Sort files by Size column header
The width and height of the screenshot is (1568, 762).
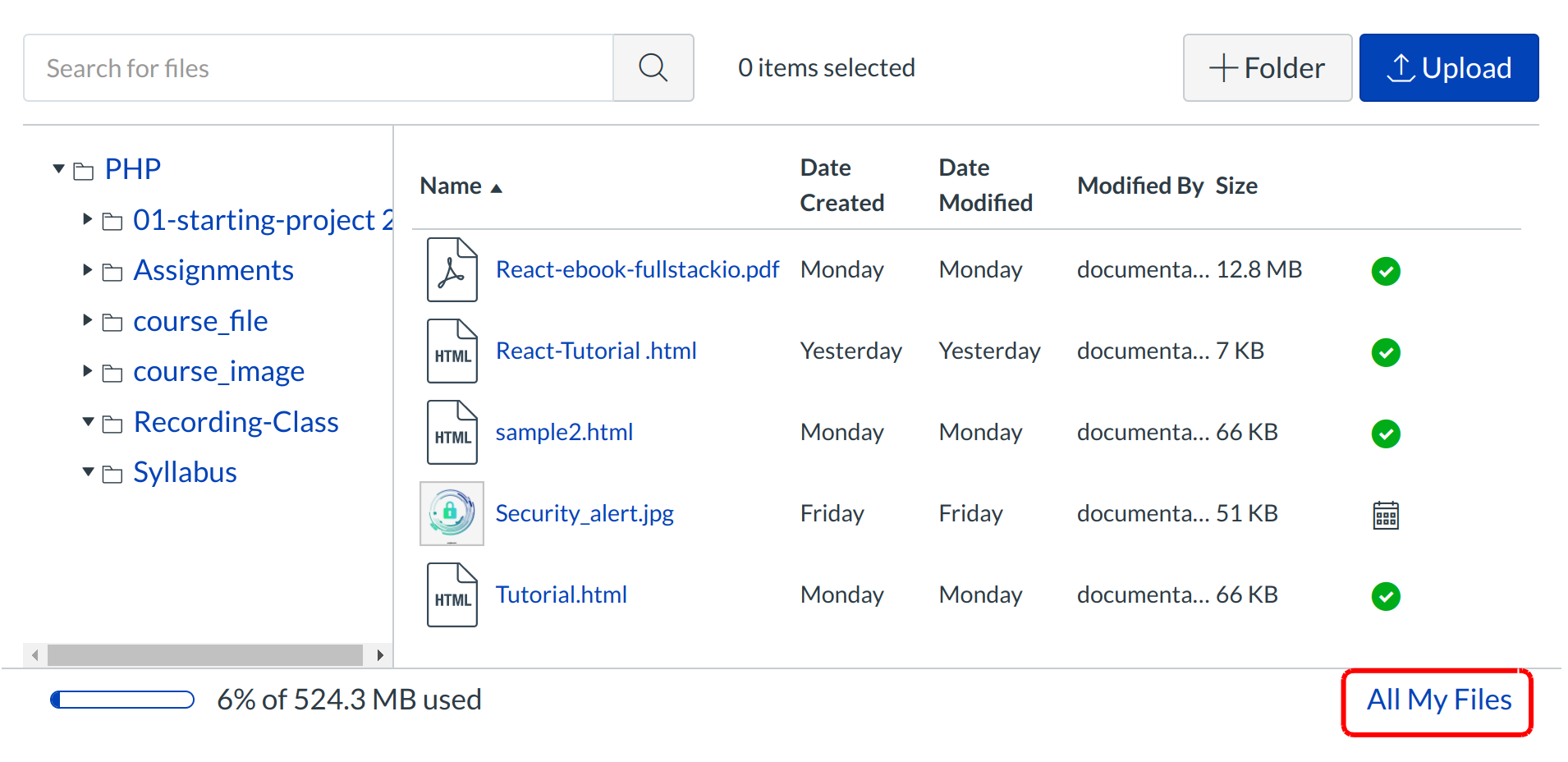(1236, 186)
